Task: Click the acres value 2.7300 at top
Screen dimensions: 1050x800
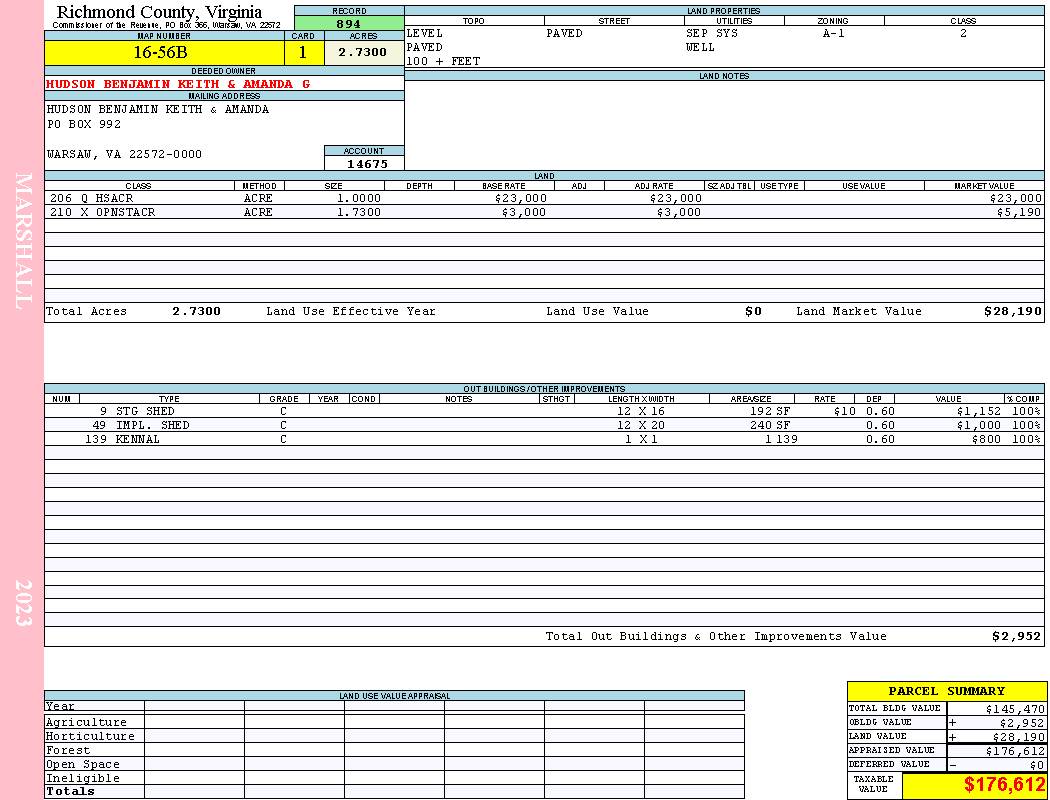Action: (363, 52)
